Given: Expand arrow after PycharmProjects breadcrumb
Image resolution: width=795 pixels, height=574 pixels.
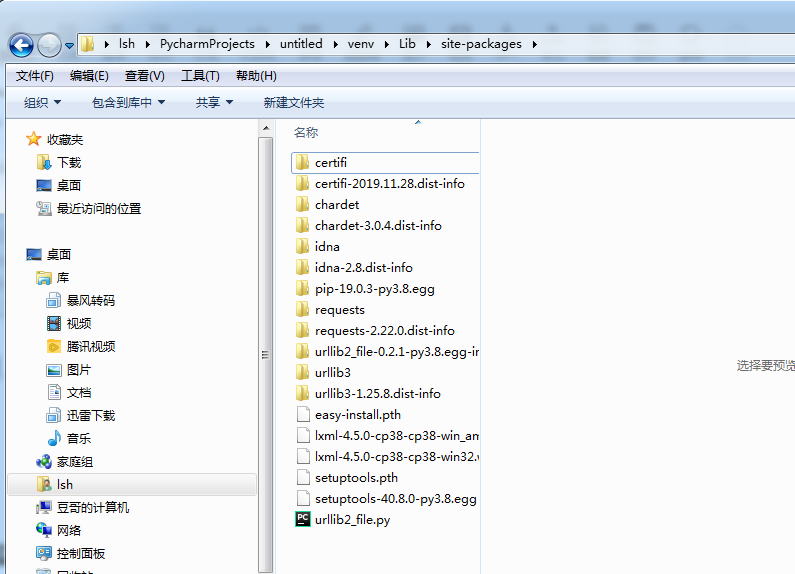Looking at the screenshot, I should point(267,45).
